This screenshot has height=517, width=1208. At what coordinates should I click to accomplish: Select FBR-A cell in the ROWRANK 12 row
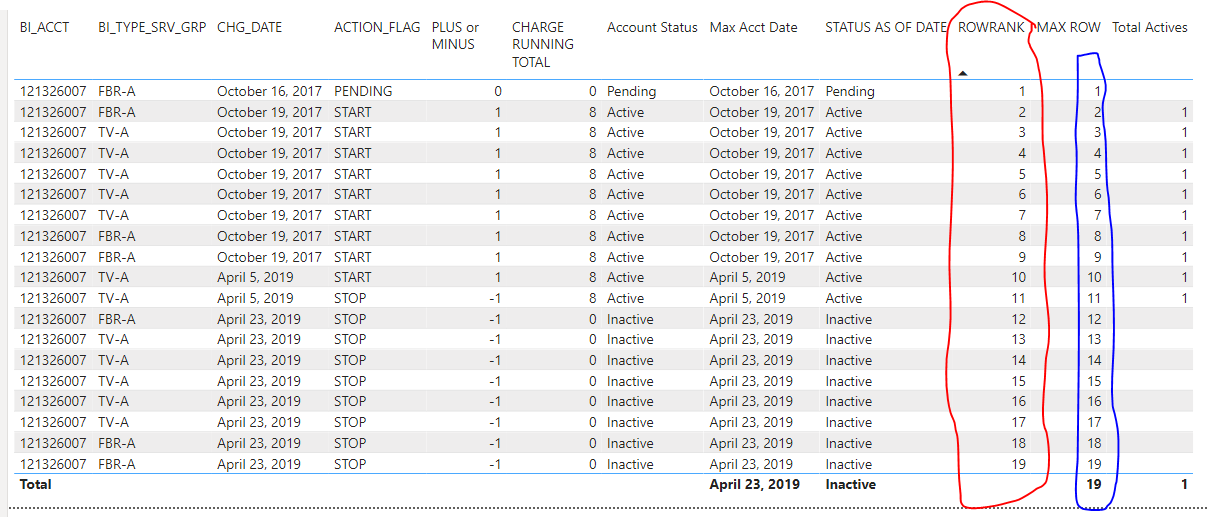[x=117, y=319]
